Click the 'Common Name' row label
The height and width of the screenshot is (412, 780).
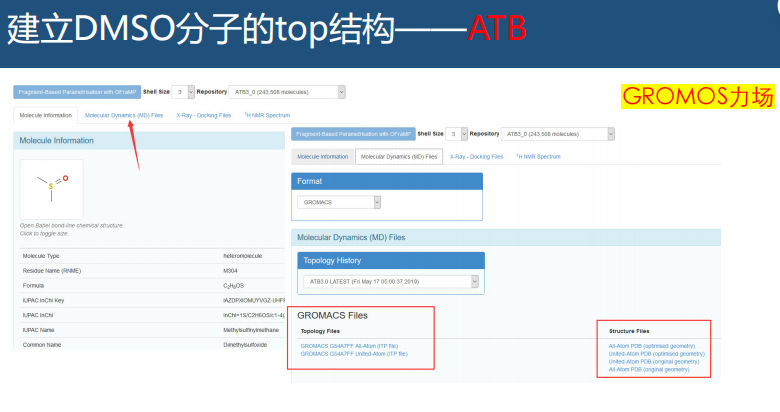click(42, 345)
